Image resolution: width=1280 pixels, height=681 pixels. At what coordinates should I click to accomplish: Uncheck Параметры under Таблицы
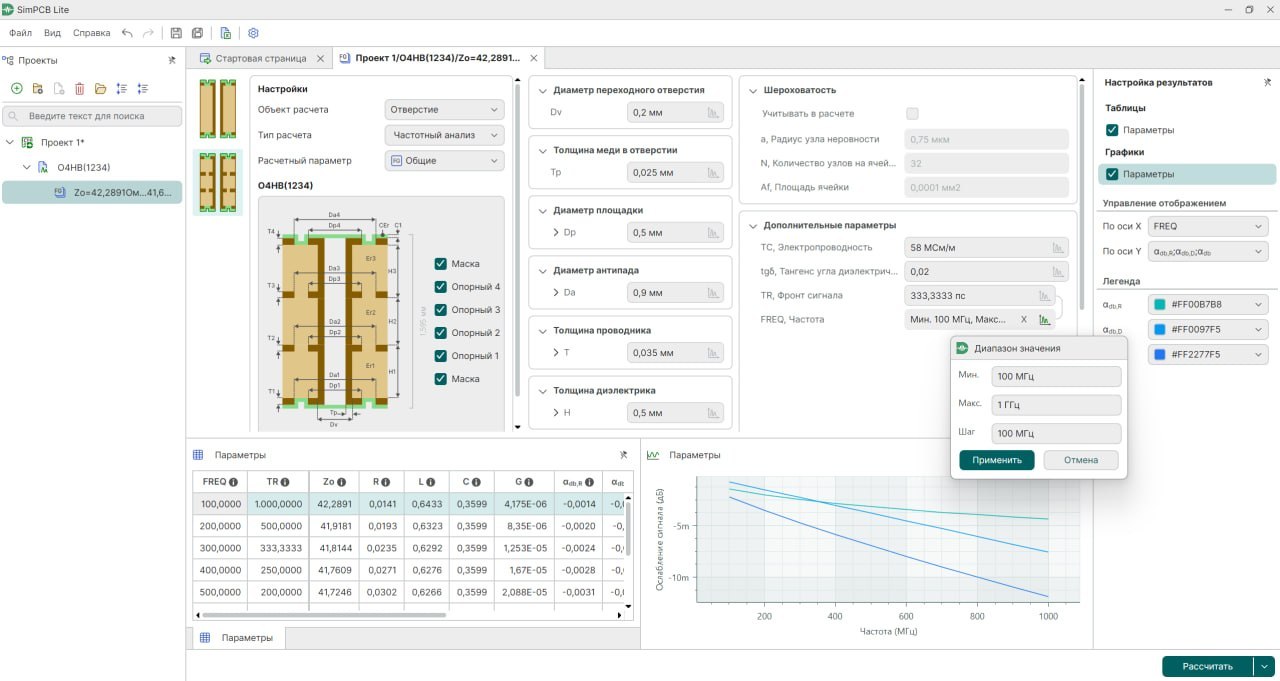coord(1112,130)
